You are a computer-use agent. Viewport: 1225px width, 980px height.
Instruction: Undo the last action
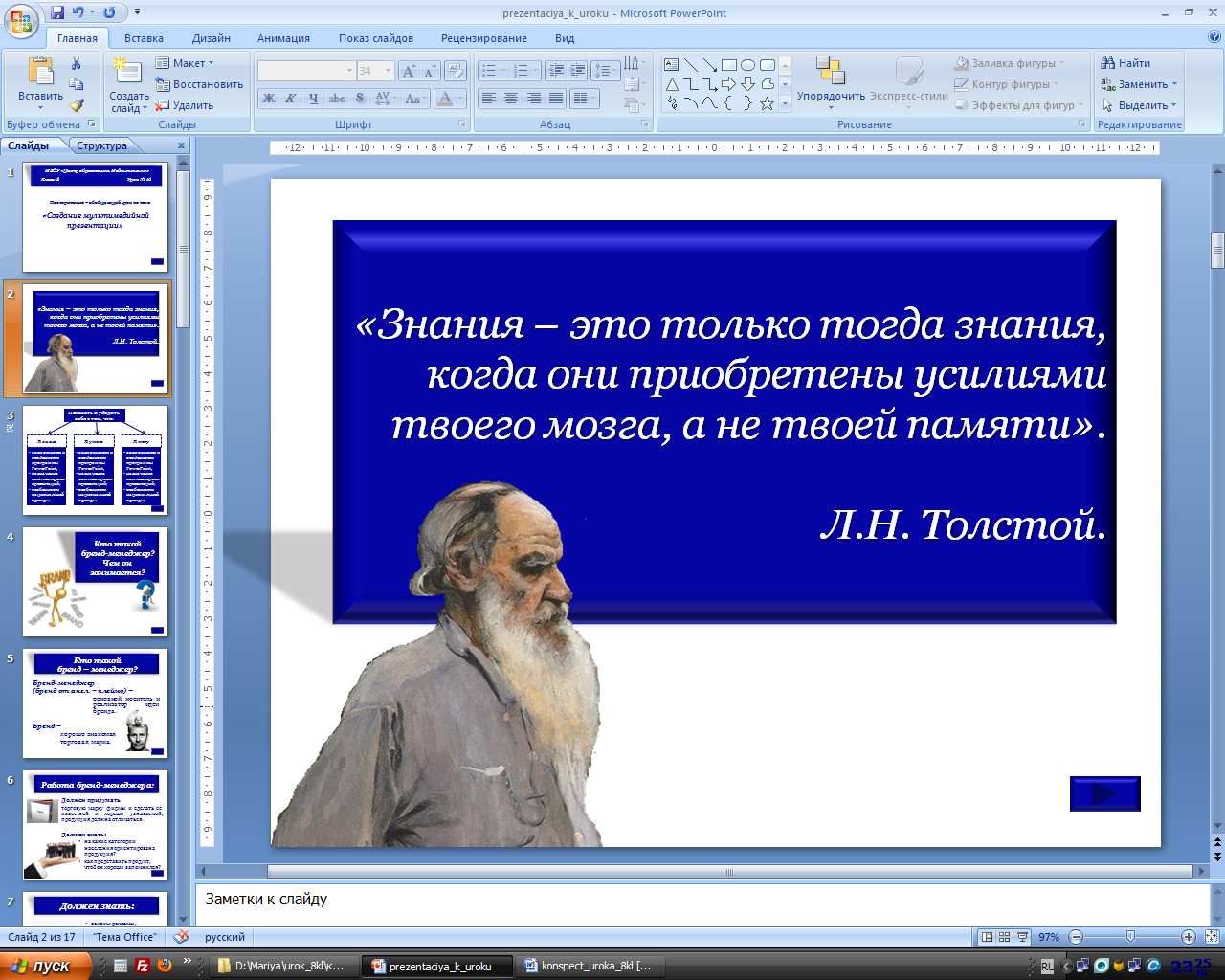78,12
